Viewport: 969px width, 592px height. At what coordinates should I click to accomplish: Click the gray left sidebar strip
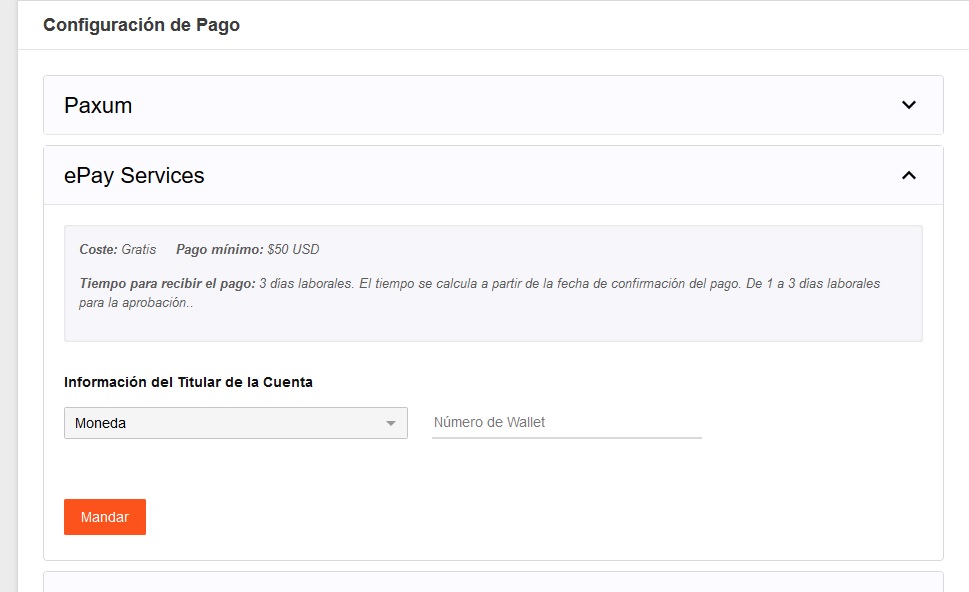click(x=9, y=300)
